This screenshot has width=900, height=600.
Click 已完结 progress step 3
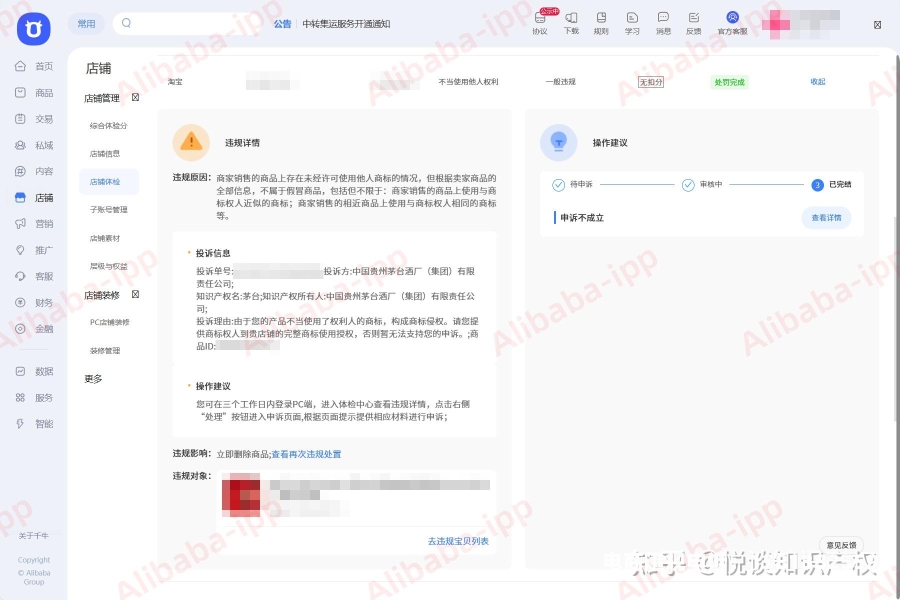[x=832, y=184]
